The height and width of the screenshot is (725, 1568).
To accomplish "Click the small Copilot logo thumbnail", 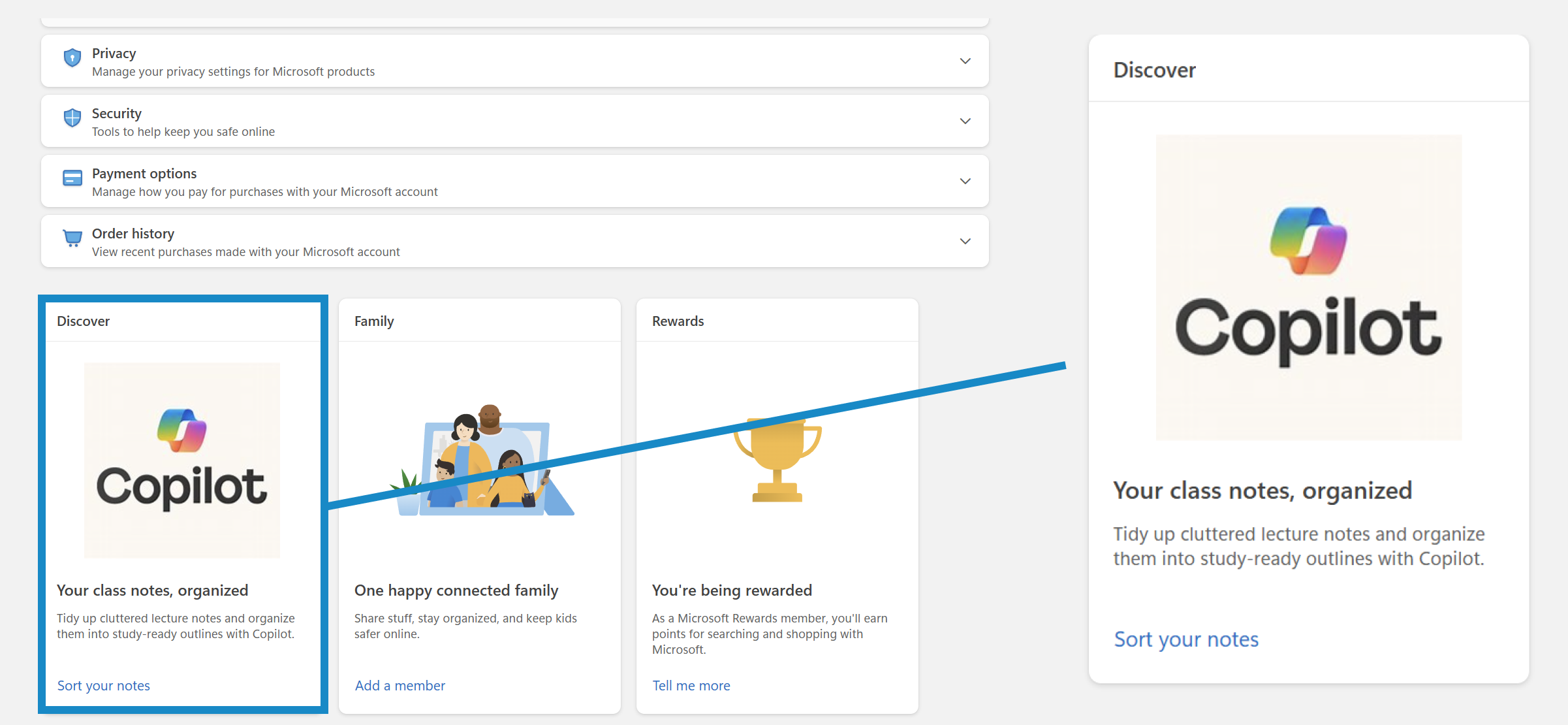I will [x=182, y=460].
